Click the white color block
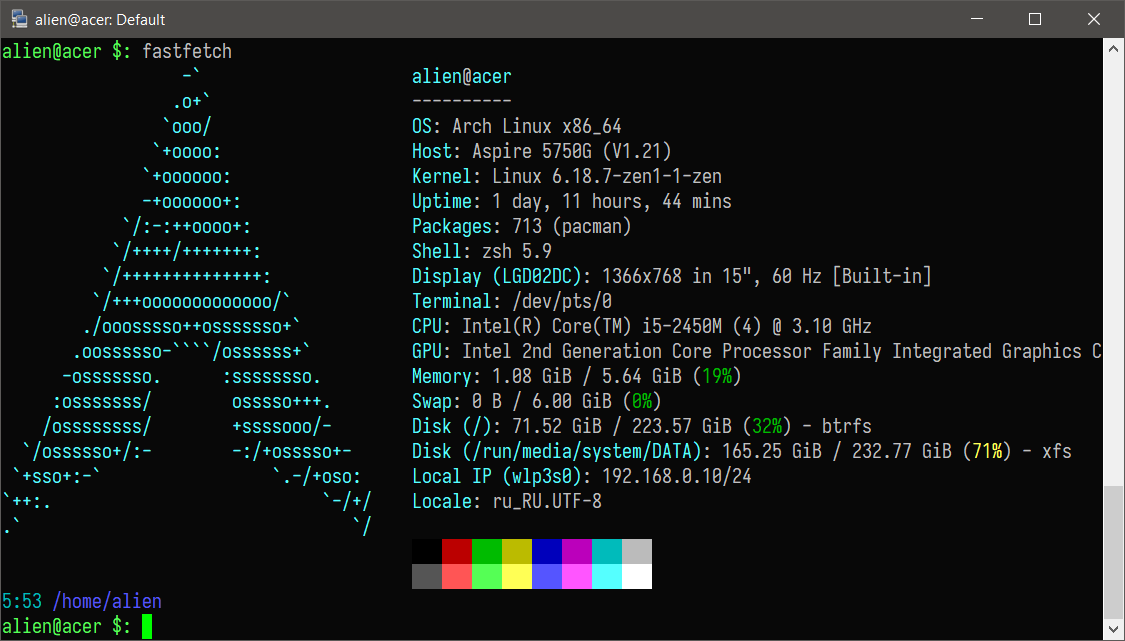 coord(637,576)
